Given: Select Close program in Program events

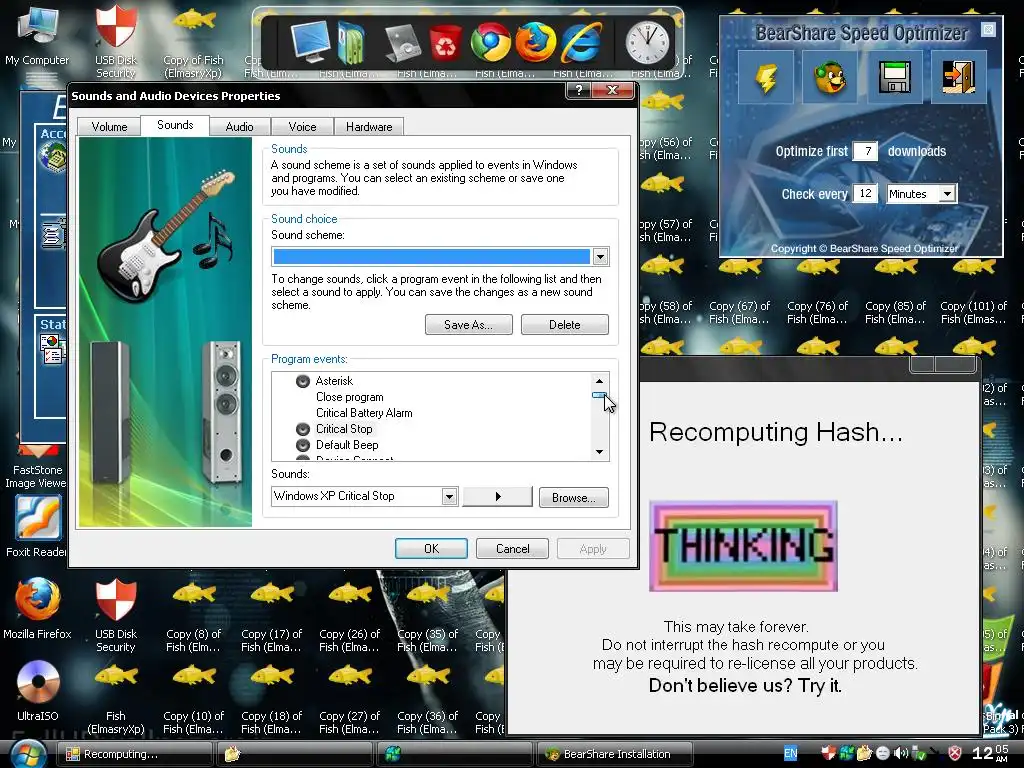Looking at the screenshot, I should tap(349, 397).
